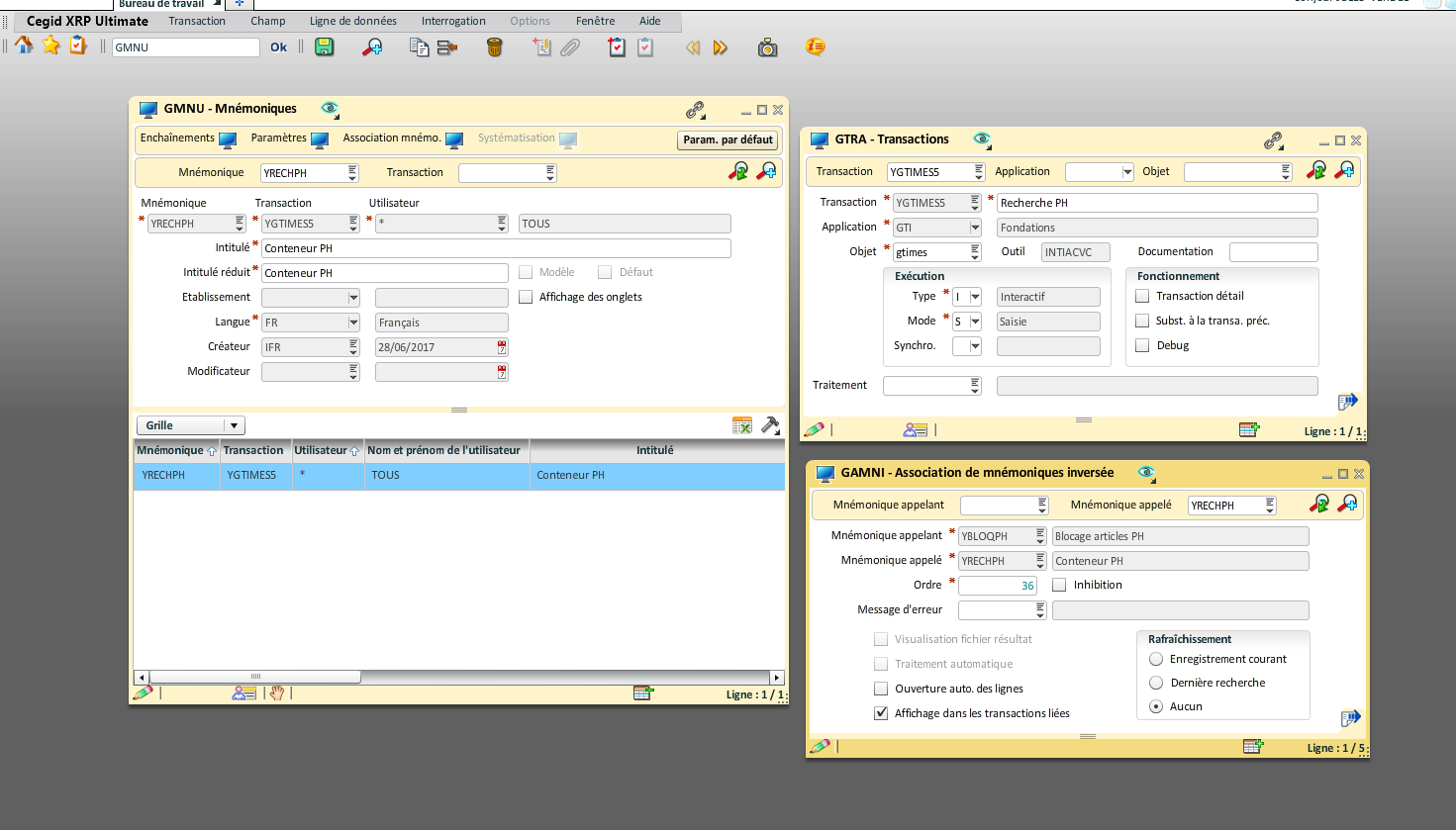
Task: Uncheck Affichage dans les transactions liées
Action: [x=881, y=713]
